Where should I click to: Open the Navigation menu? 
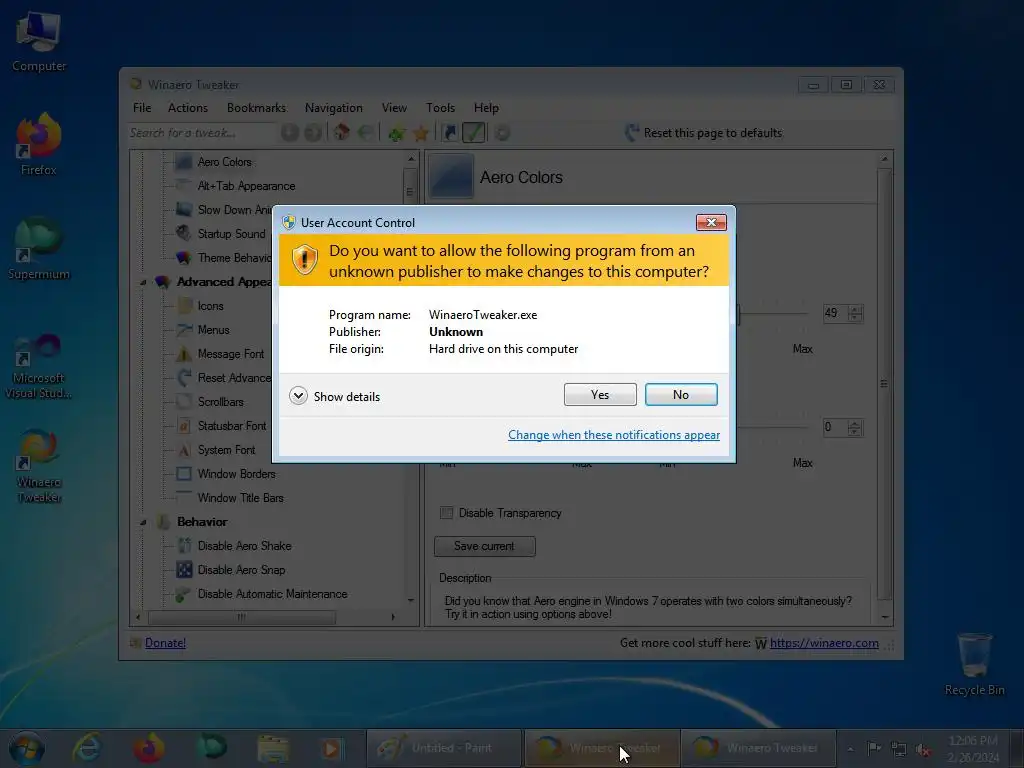[x=334, y=108]
